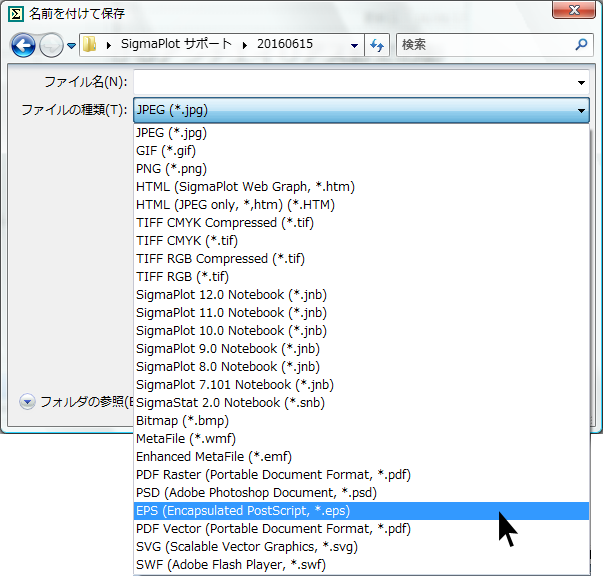Select SigmaPlot 8.0 Notebook (*.jnb)

tap(361, 367)
